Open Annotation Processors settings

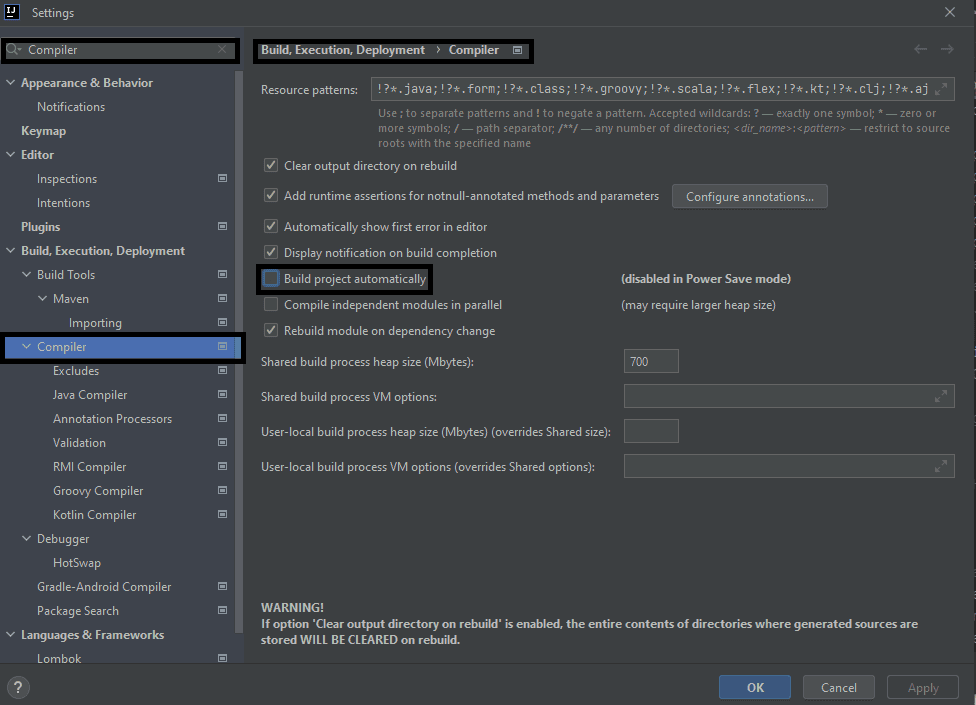pos(112,419)
